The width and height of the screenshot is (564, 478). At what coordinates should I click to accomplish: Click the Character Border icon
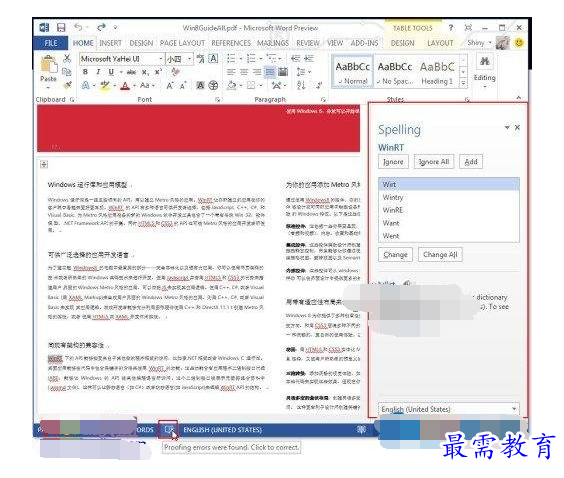(213, 59)
